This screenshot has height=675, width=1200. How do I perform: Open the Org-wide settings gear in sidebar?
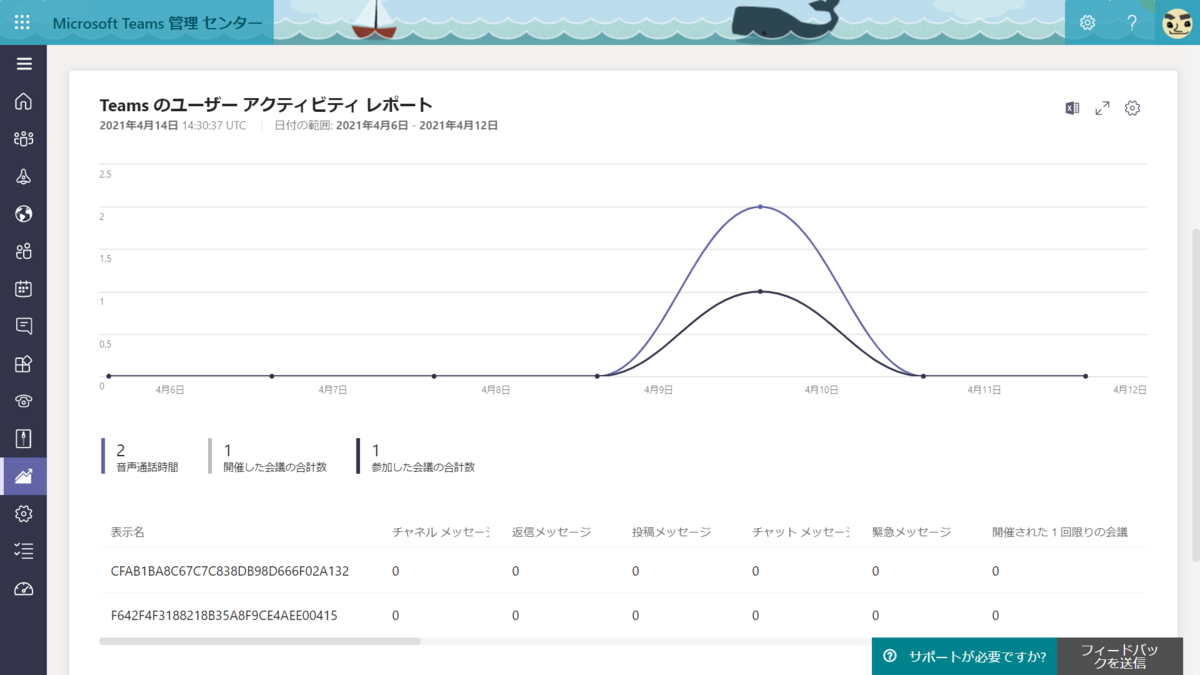pos(24,513)
